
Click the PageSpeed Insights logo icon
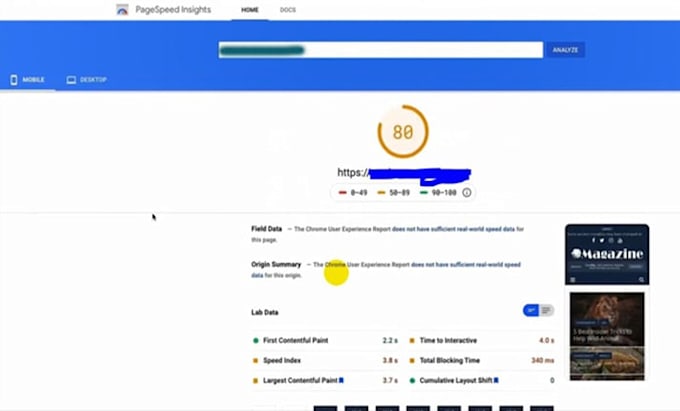point(122,10)
